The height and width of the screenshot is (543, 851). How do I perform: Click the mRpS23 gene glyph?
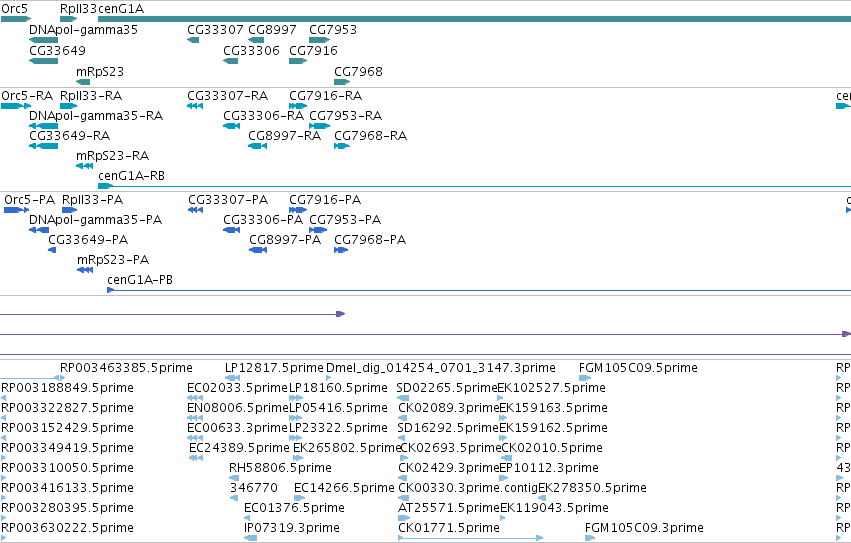(83, 82)
